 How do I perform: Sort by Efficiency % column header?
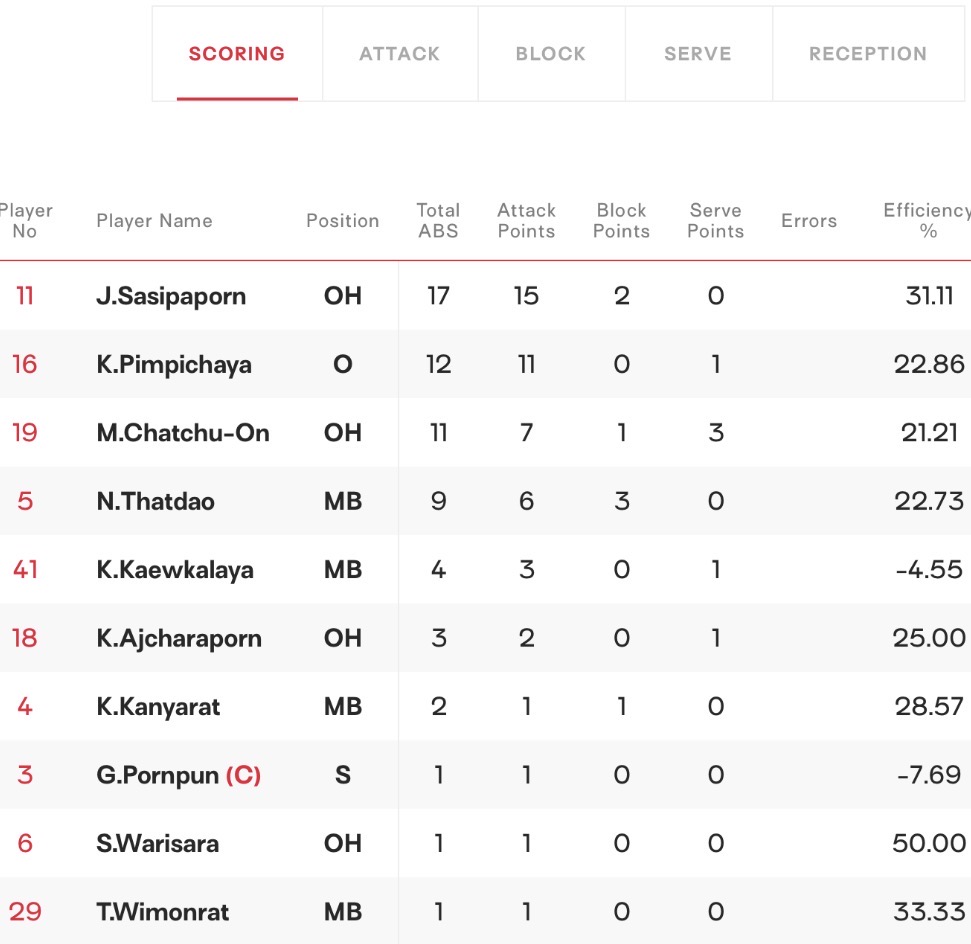[927, 221]
